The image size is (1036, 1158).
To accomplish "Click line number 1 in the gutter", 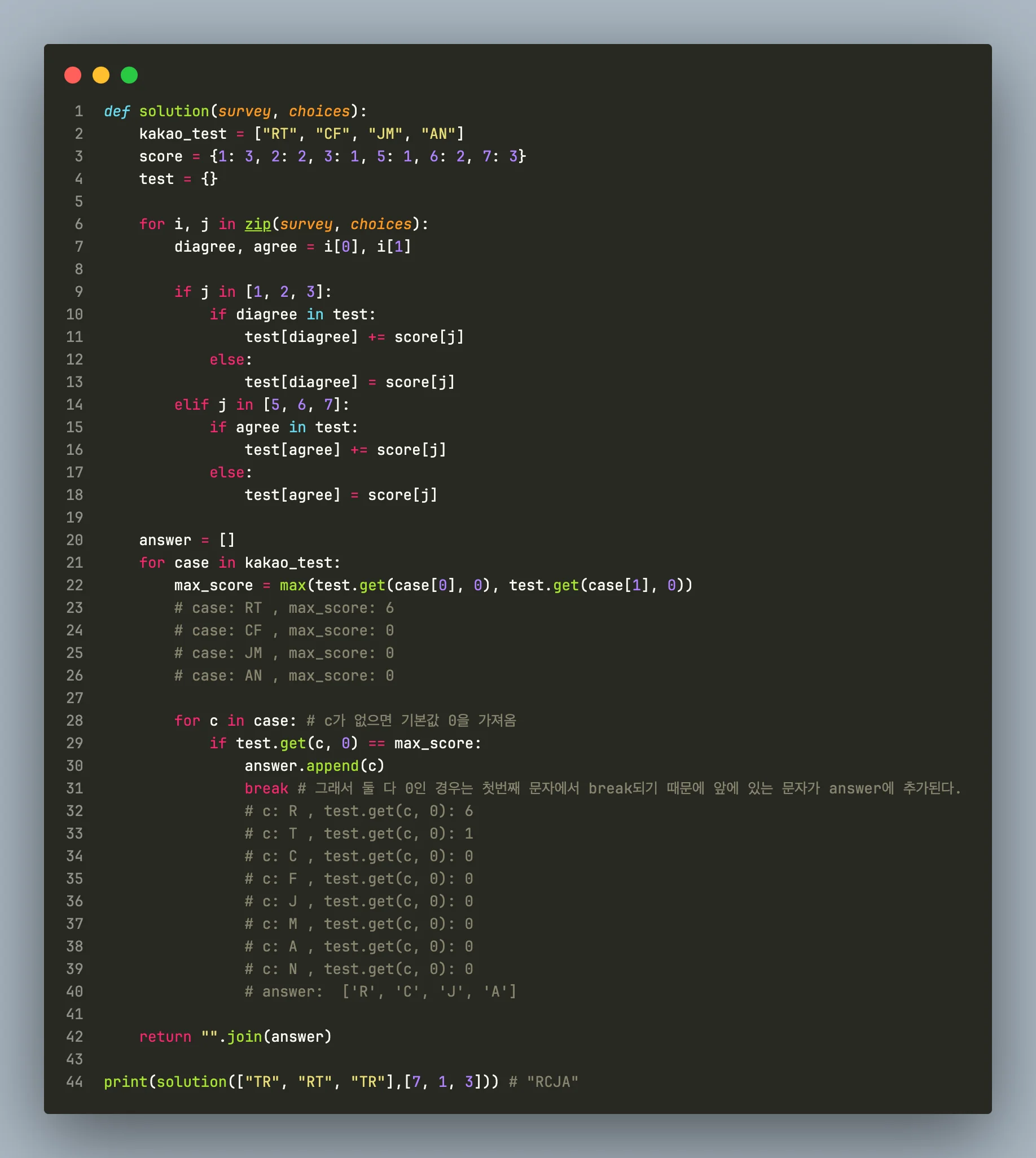I will [78, 112].
